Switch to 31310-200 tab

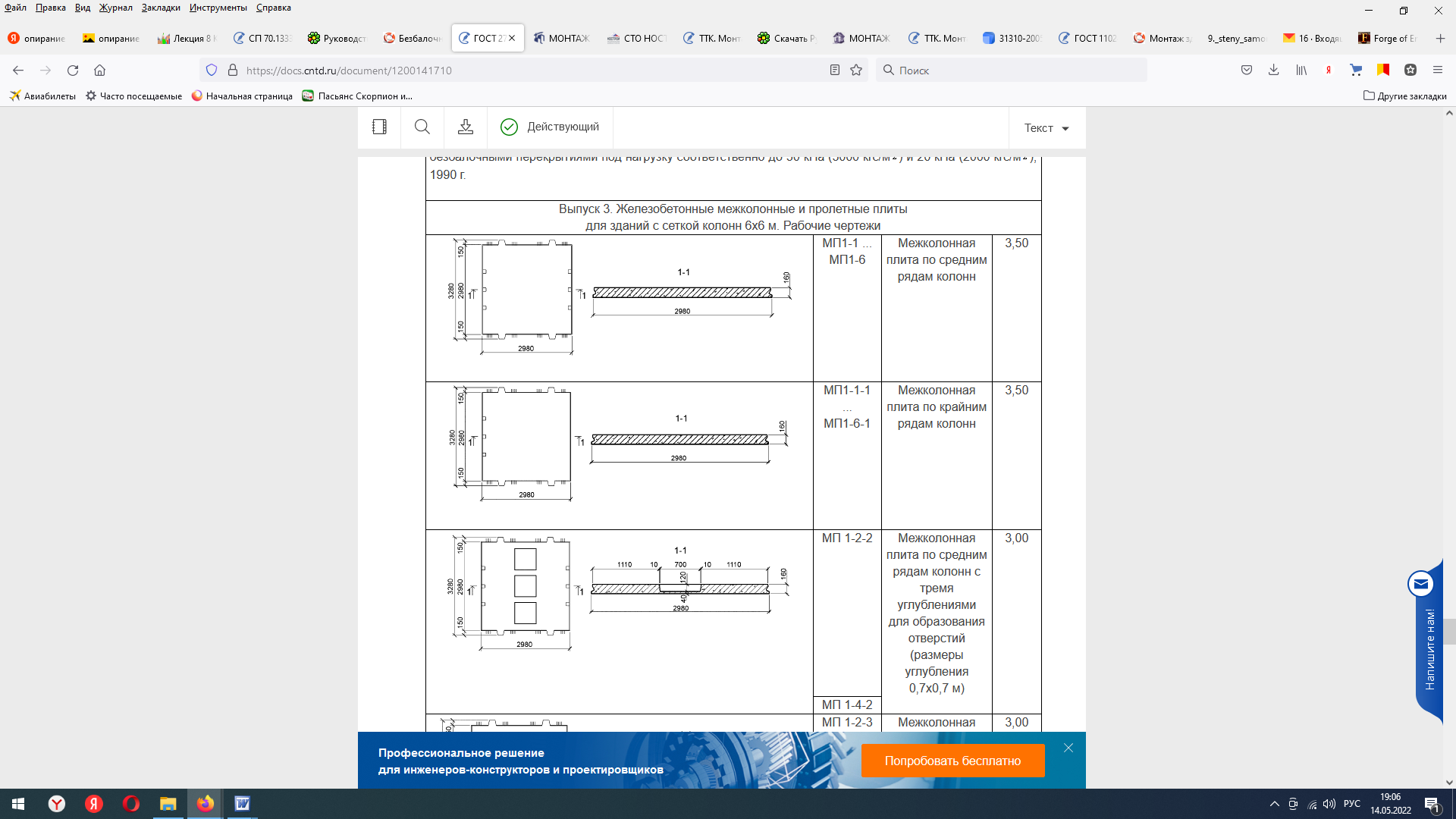tap(1012, 38)
